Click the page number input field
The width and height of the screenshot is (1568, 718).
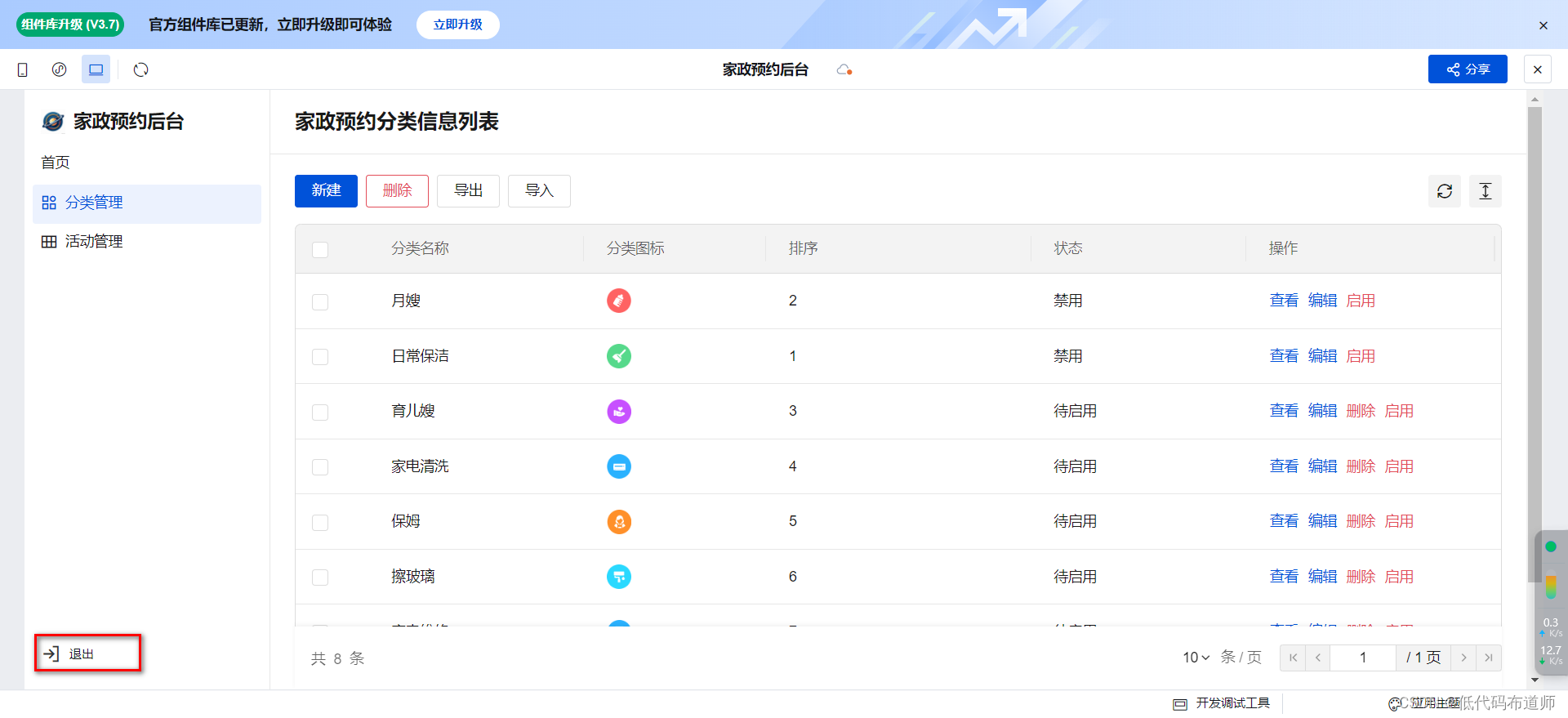[x=1363, y=658]
